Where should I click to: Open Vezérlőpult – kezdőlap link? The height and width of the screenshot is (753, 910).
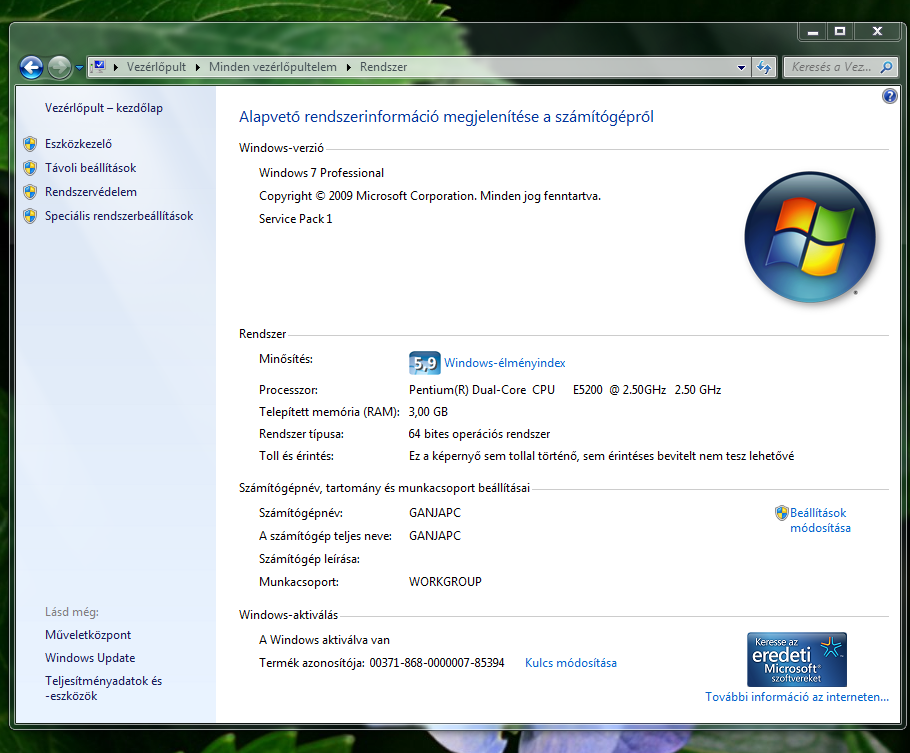104,108
